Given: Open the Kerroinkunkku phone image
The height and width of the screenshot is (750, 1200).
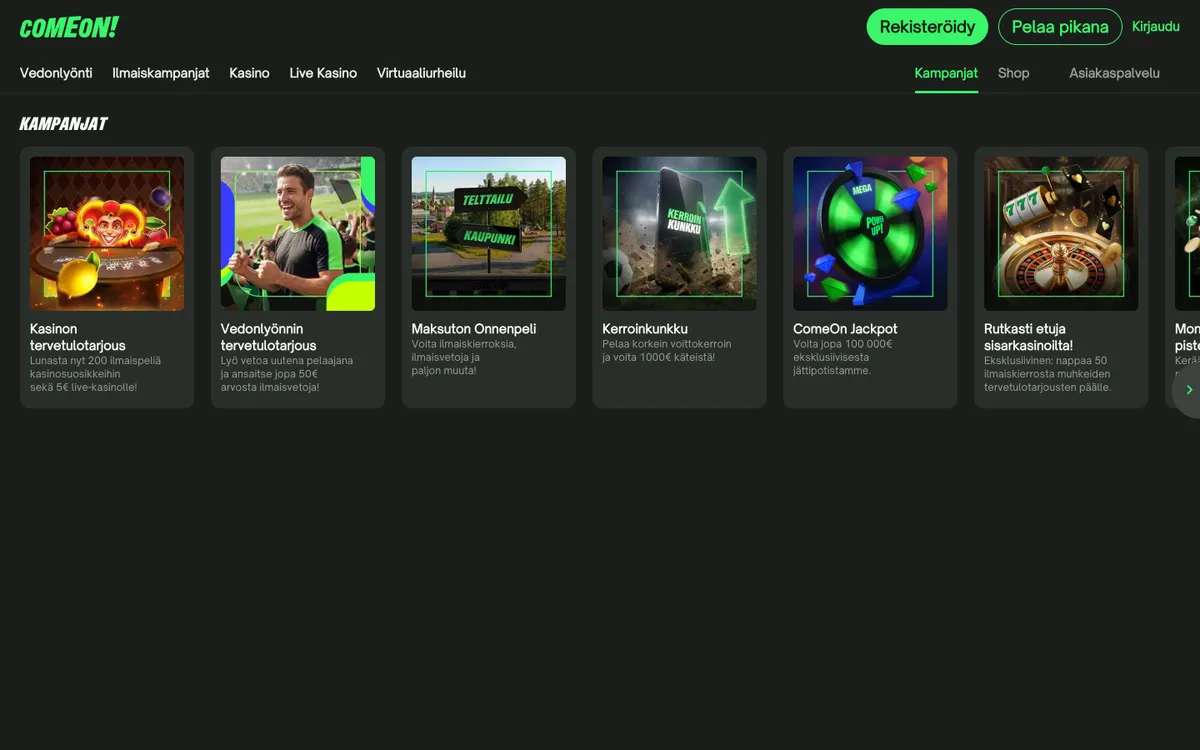Looking at the screenshot, I should click(680, 234).
